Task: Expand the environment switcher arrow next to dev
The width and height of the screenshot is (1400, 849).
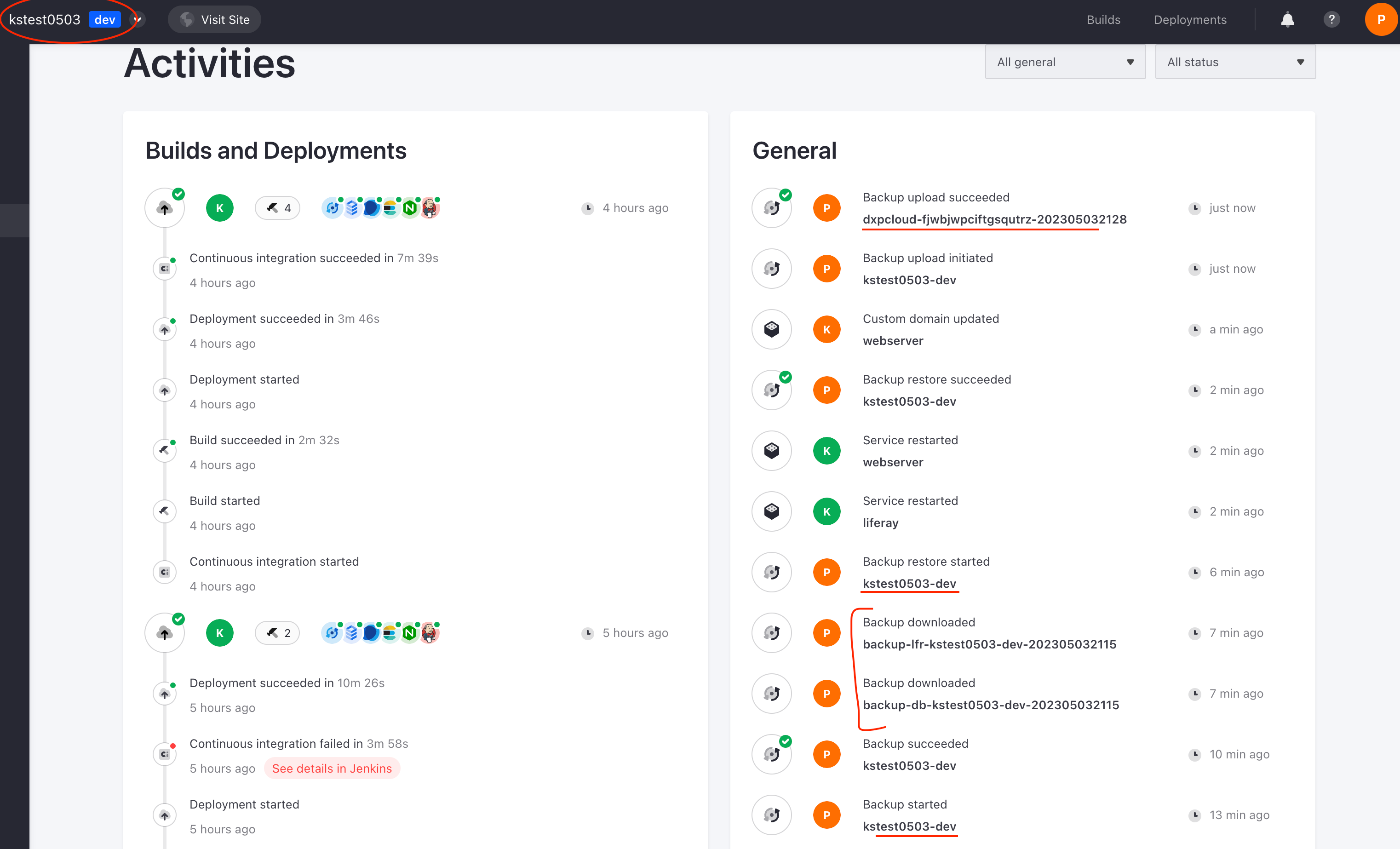Action: click(137, 20)
